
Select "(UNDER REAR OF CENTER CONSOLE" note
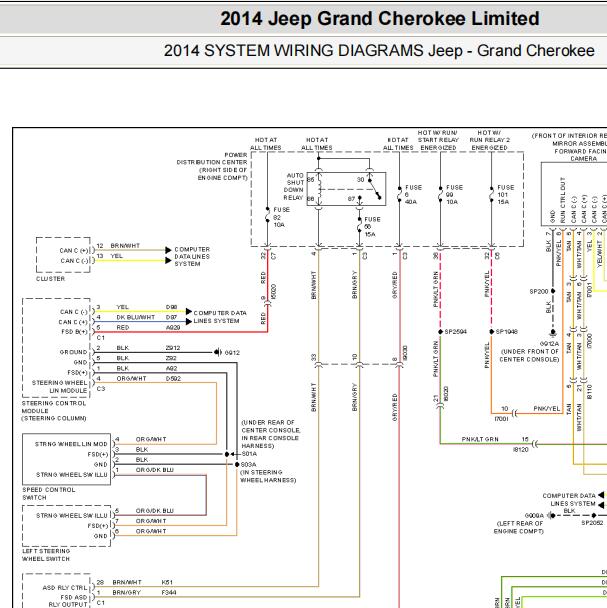coord(271,426)
